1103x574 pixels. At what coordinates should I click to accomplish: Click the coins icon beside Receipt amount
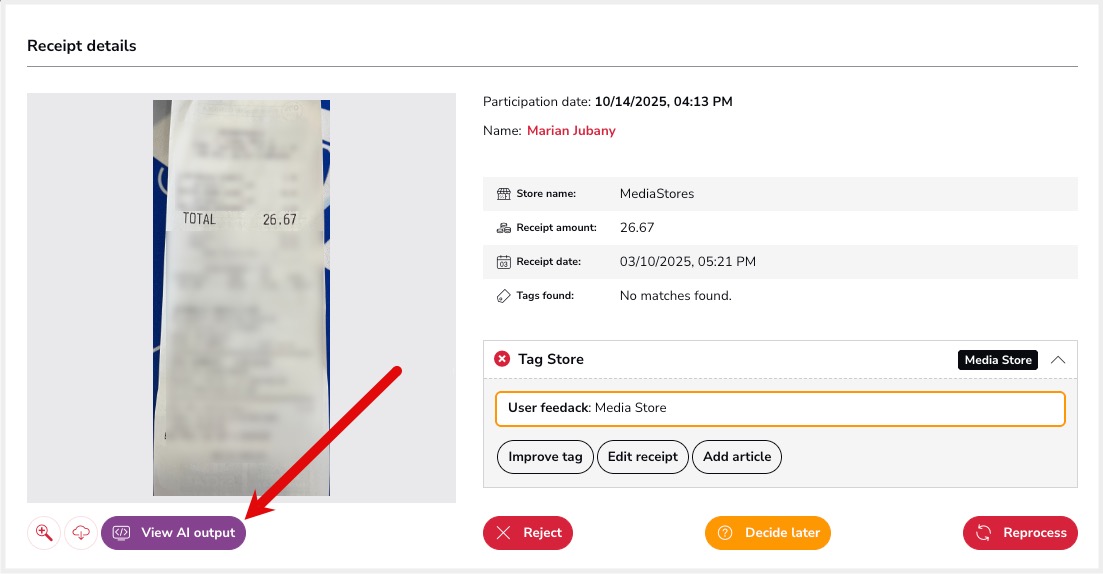503,228
